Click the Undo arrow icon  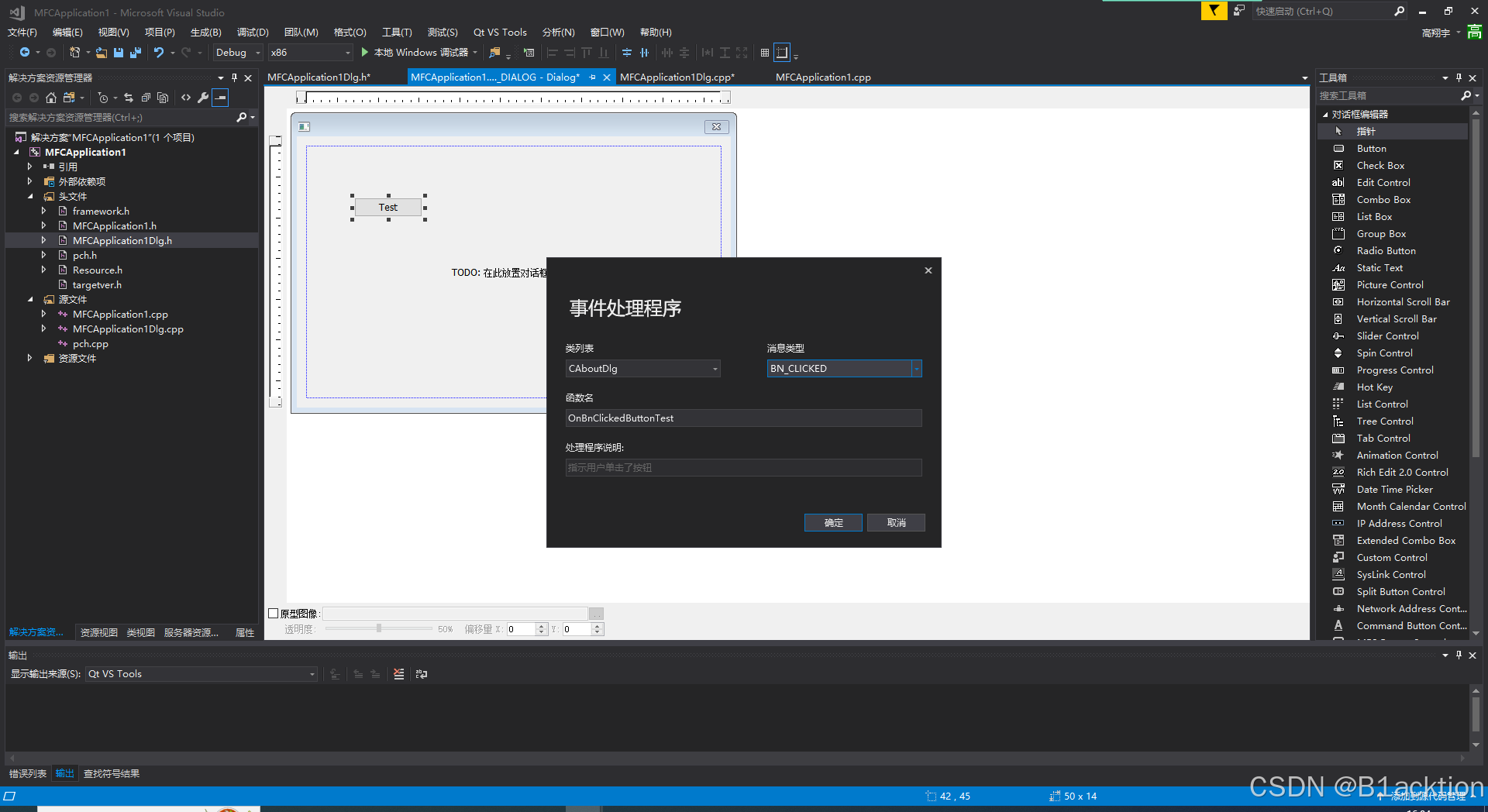click(159, 53)
